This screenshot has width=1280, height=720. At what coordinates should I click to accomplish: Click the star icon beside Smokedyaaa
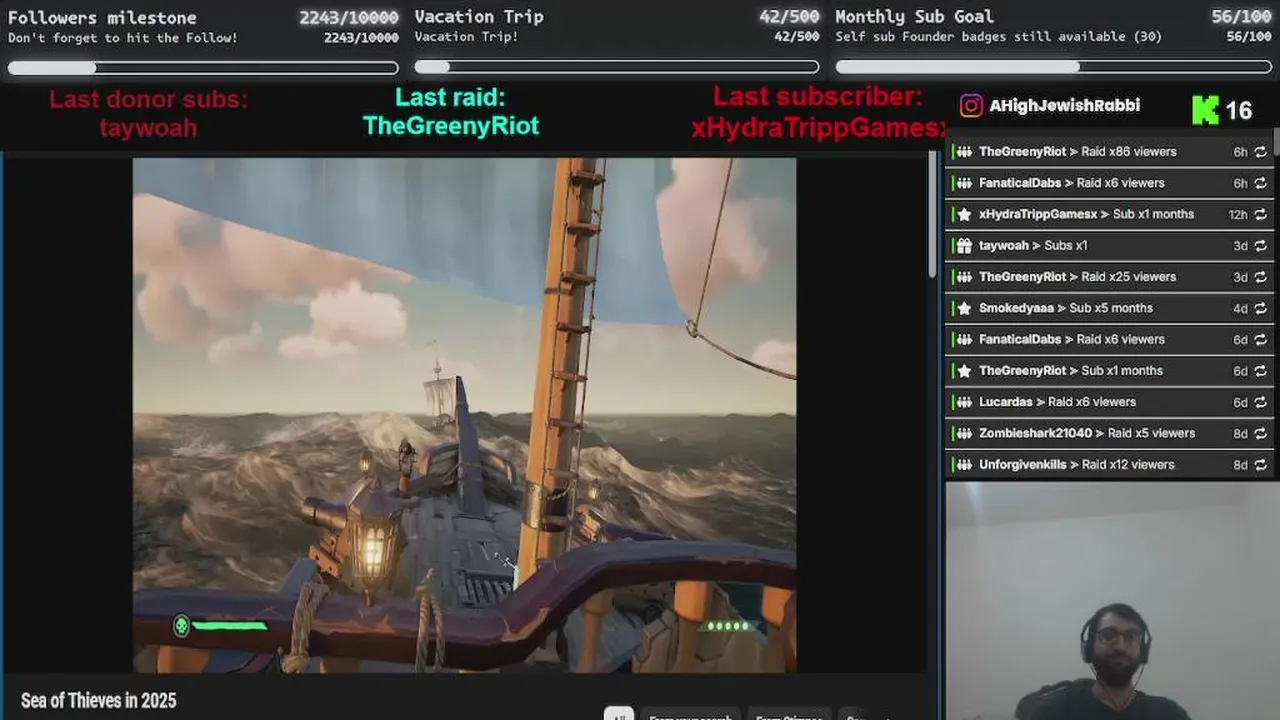pos(963,308)
